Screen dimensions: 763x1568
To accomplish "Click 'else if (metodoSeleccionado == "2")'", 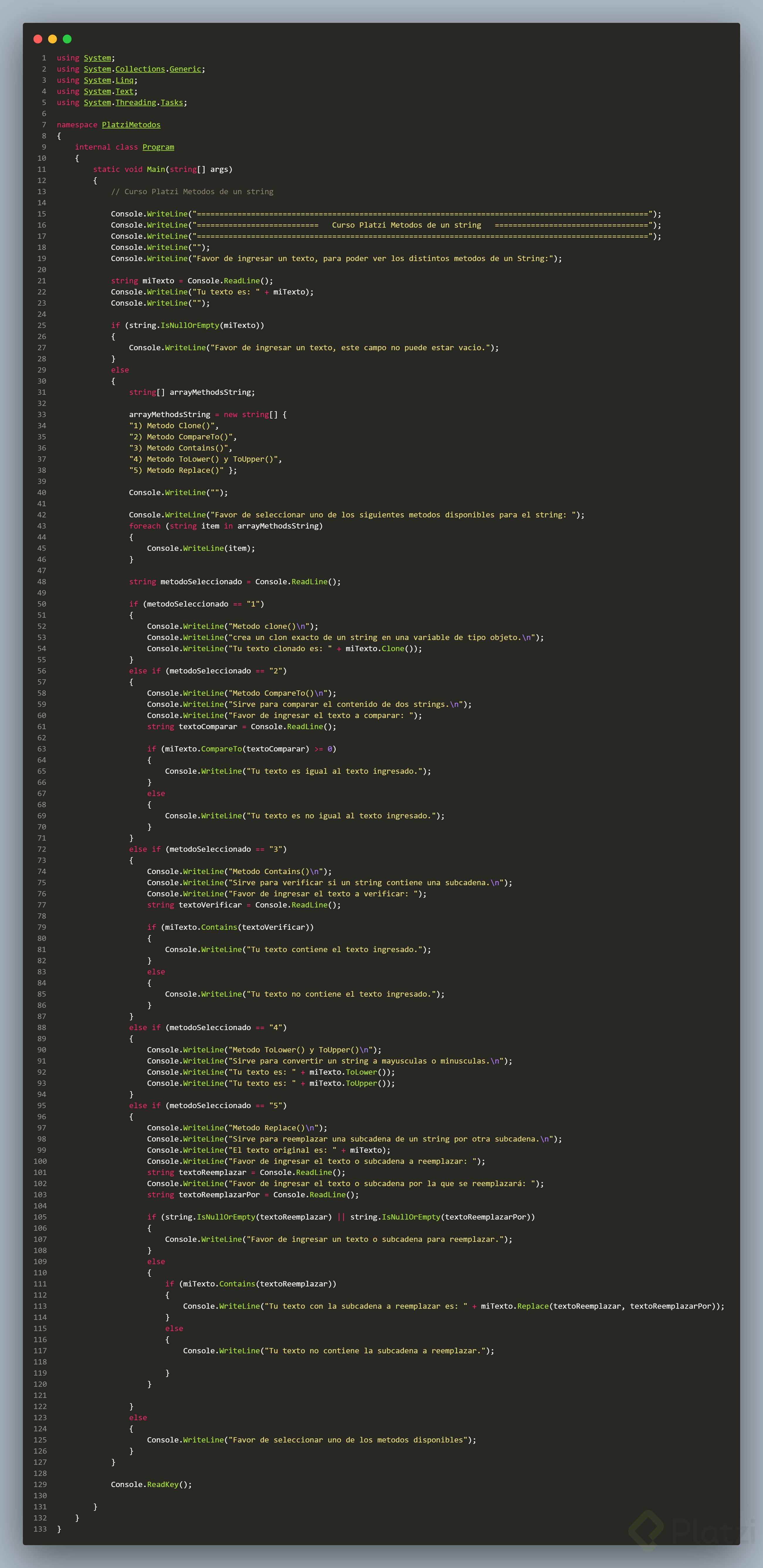I will point(208,671).
